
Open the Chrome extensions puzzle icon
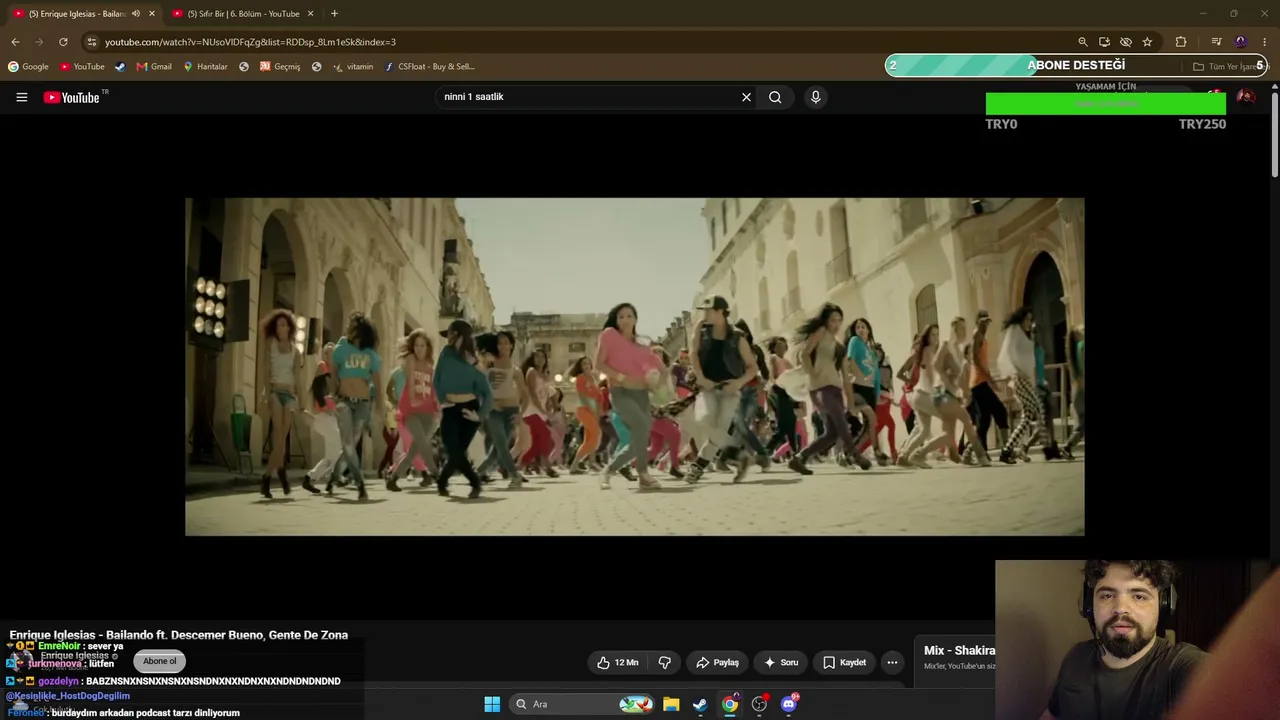pyautogui.click(x=1181, y=42)
